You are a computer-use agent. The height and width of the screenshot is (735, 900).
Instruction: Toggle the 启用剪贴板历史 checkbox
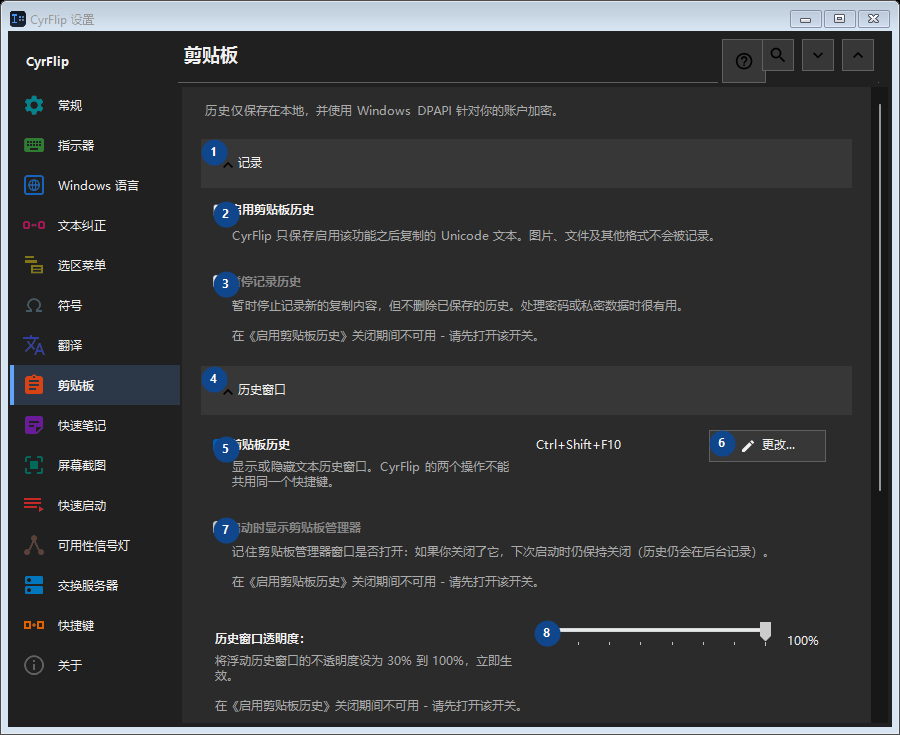pos(220,211)
